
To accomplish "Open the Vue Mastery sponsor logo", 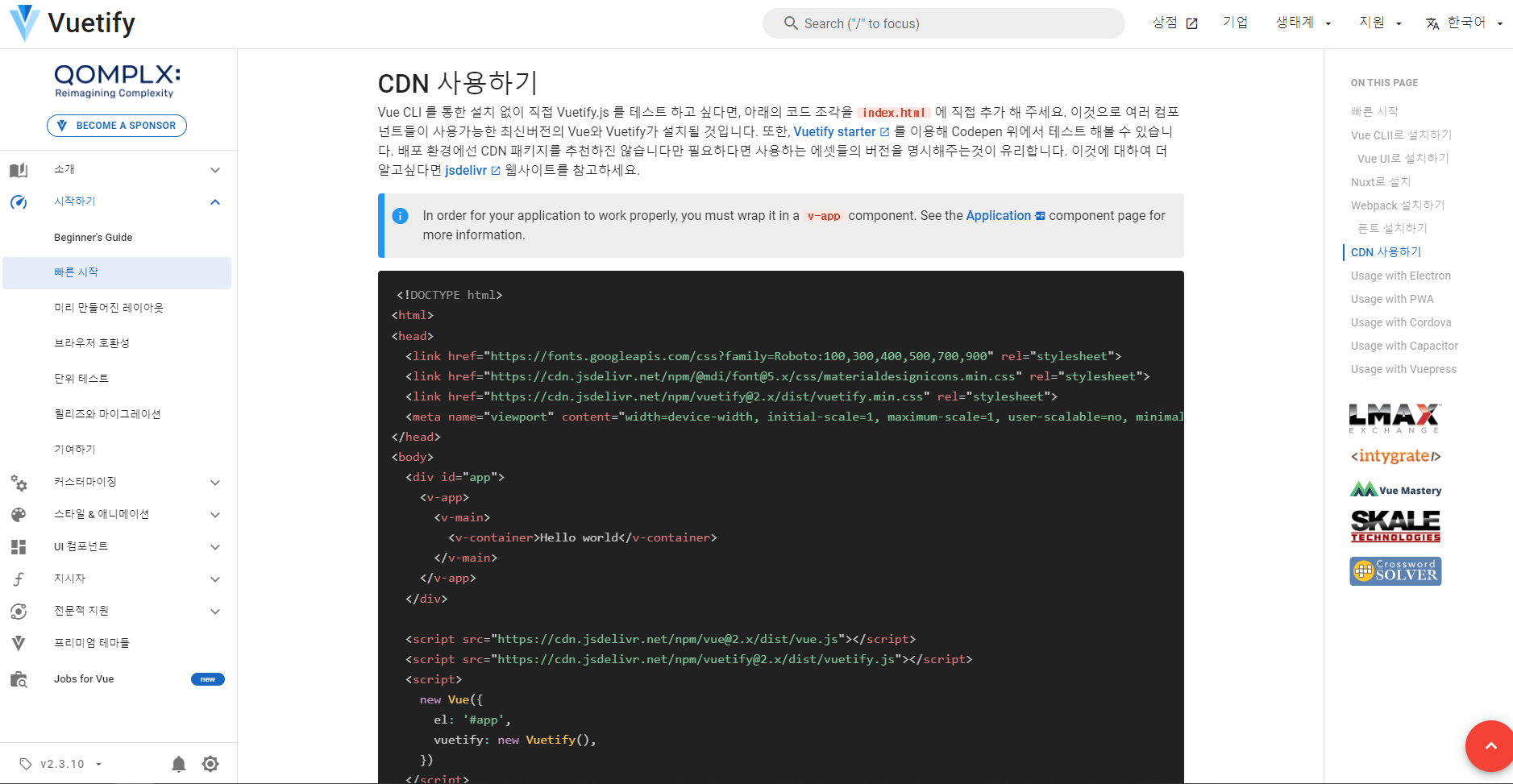I will click(1395, 490).
